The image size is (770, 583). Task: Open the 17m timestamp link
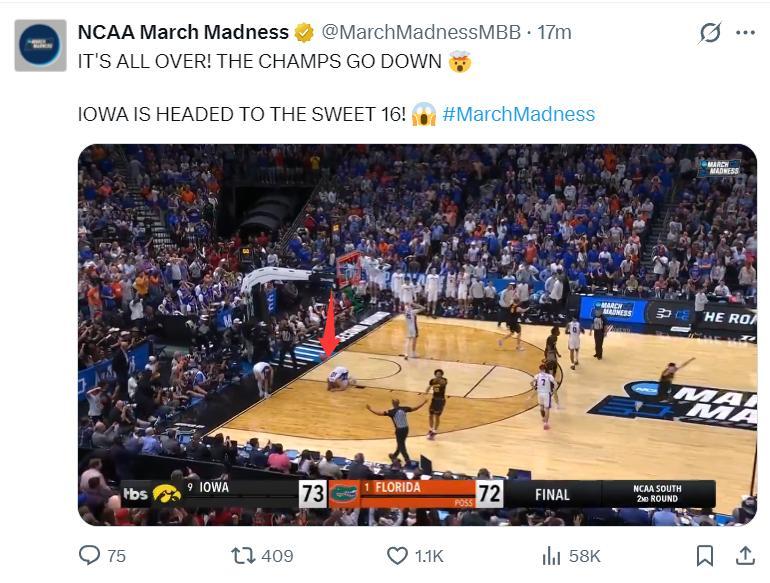(x=555, y=33)
